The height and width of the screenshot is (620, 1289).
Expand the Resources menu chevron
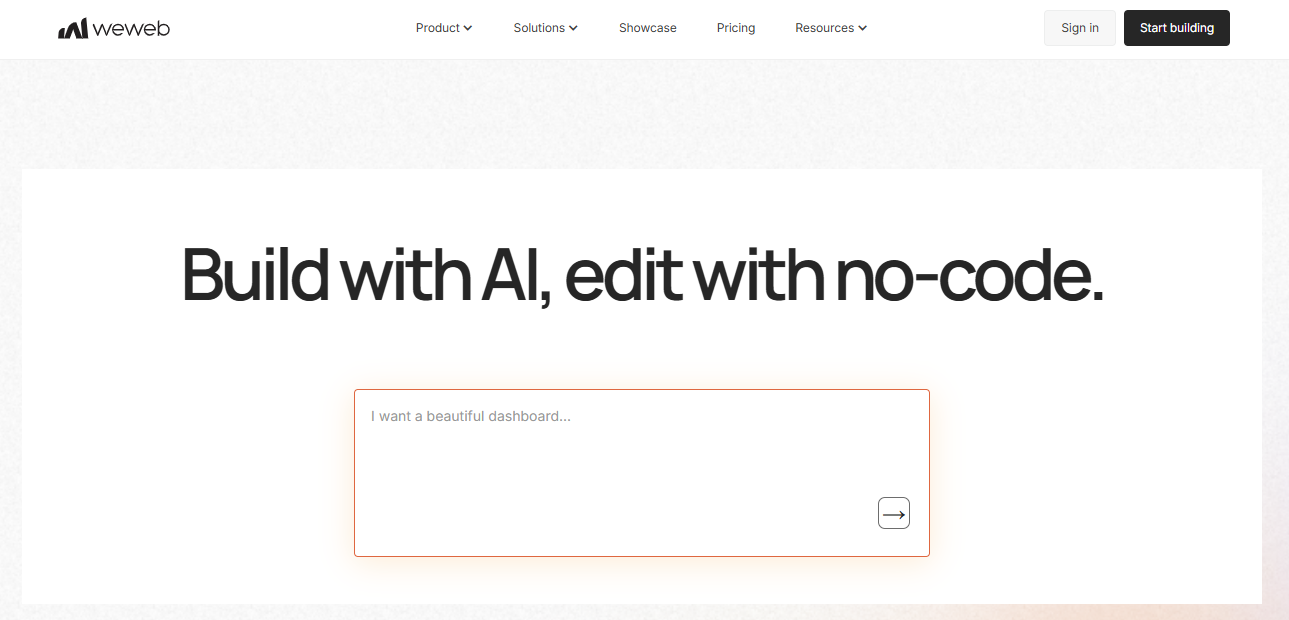863,28
